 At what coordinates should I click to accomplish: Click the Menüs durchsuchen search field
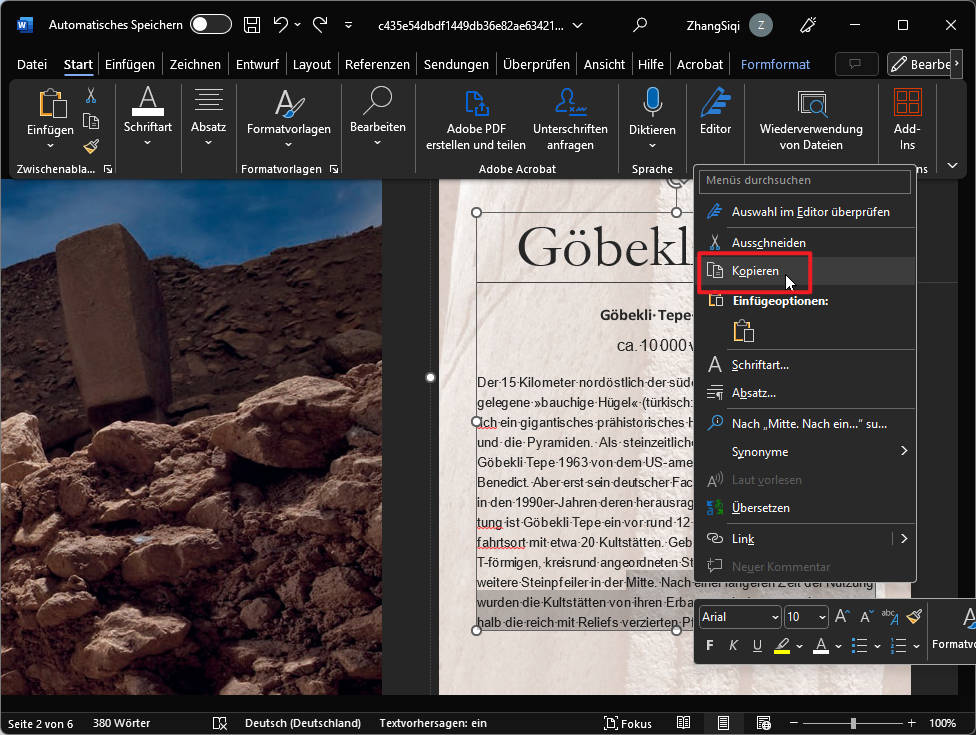coord(805,180)
